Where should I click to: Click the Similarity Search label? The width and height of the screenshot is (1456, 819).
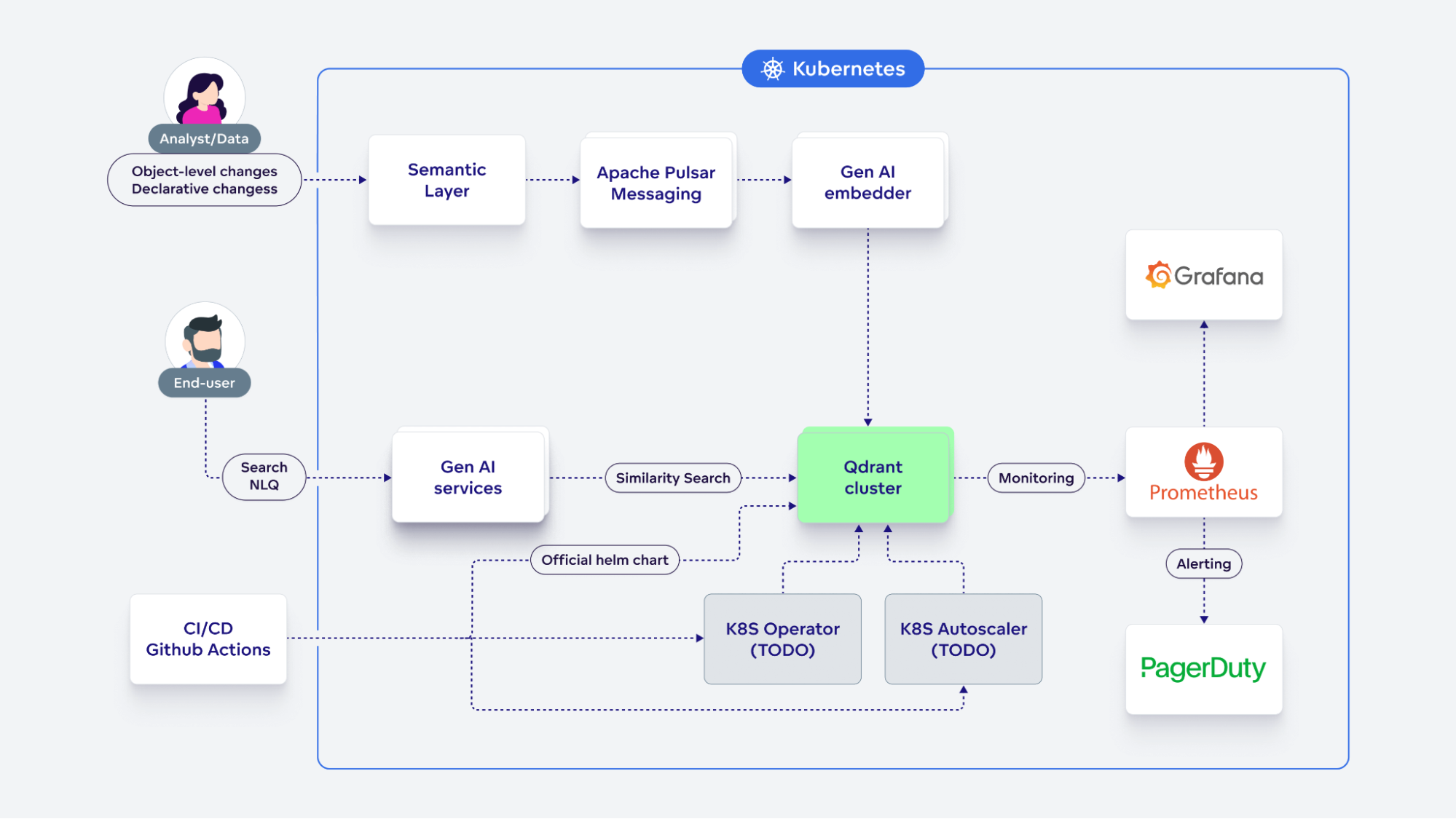(672, 478)
